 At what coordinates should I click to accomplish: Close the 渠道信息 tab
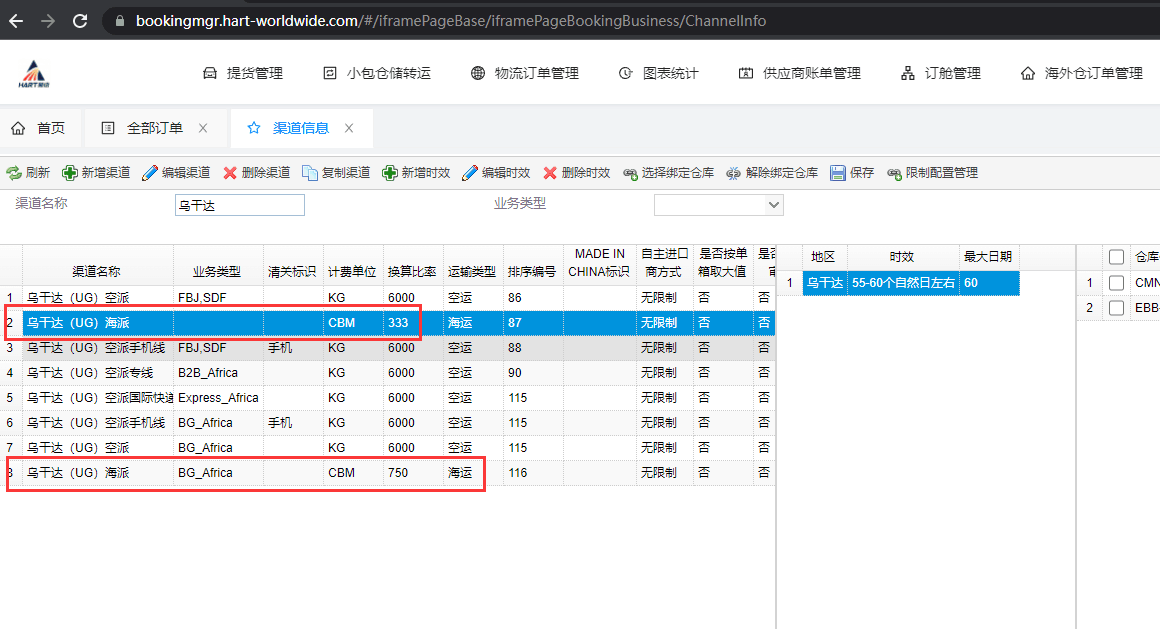(349, 128)
